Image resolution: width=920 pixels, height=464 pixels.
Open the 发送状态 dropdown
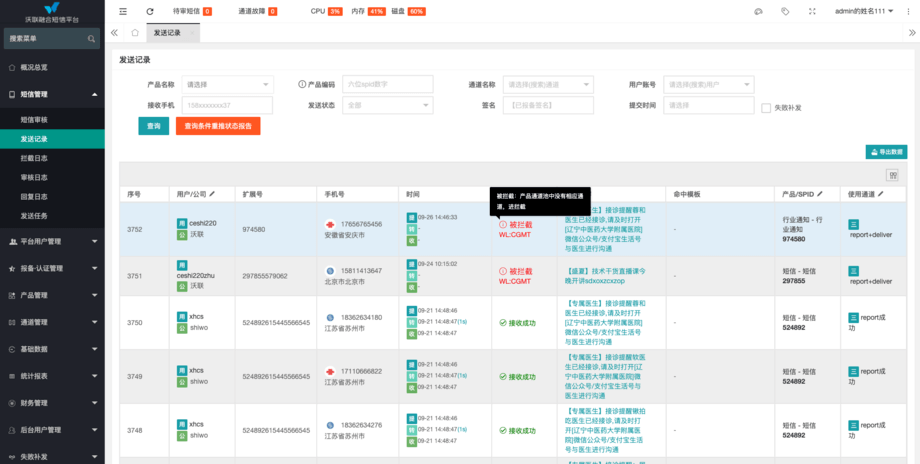click(387, 105)
